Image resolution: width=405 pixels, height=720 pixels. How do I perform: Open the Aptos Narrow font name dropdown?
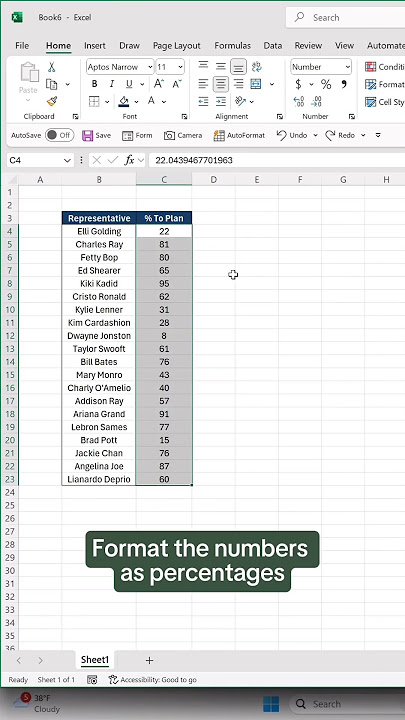150,67
